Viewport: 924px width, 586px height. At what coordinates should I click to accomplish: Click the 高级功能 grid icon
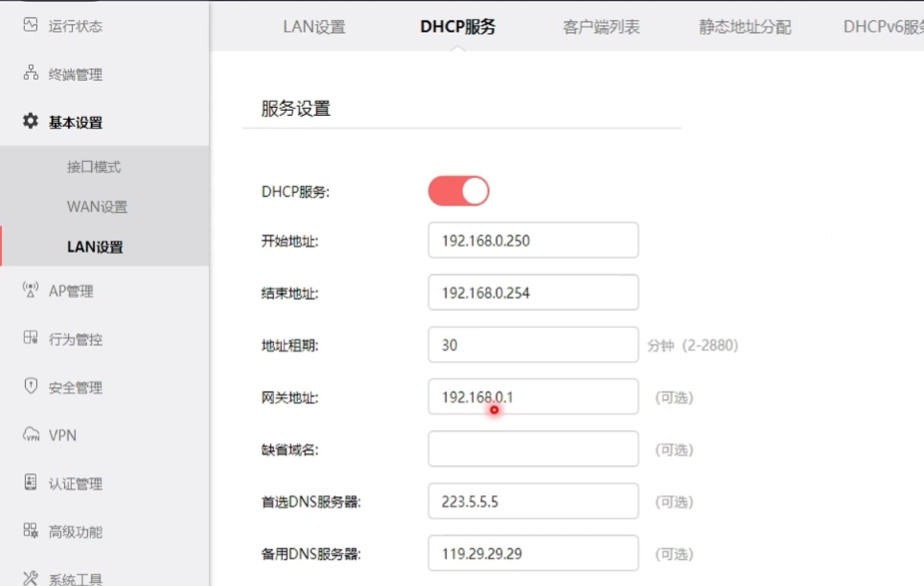tap(30, 531)
